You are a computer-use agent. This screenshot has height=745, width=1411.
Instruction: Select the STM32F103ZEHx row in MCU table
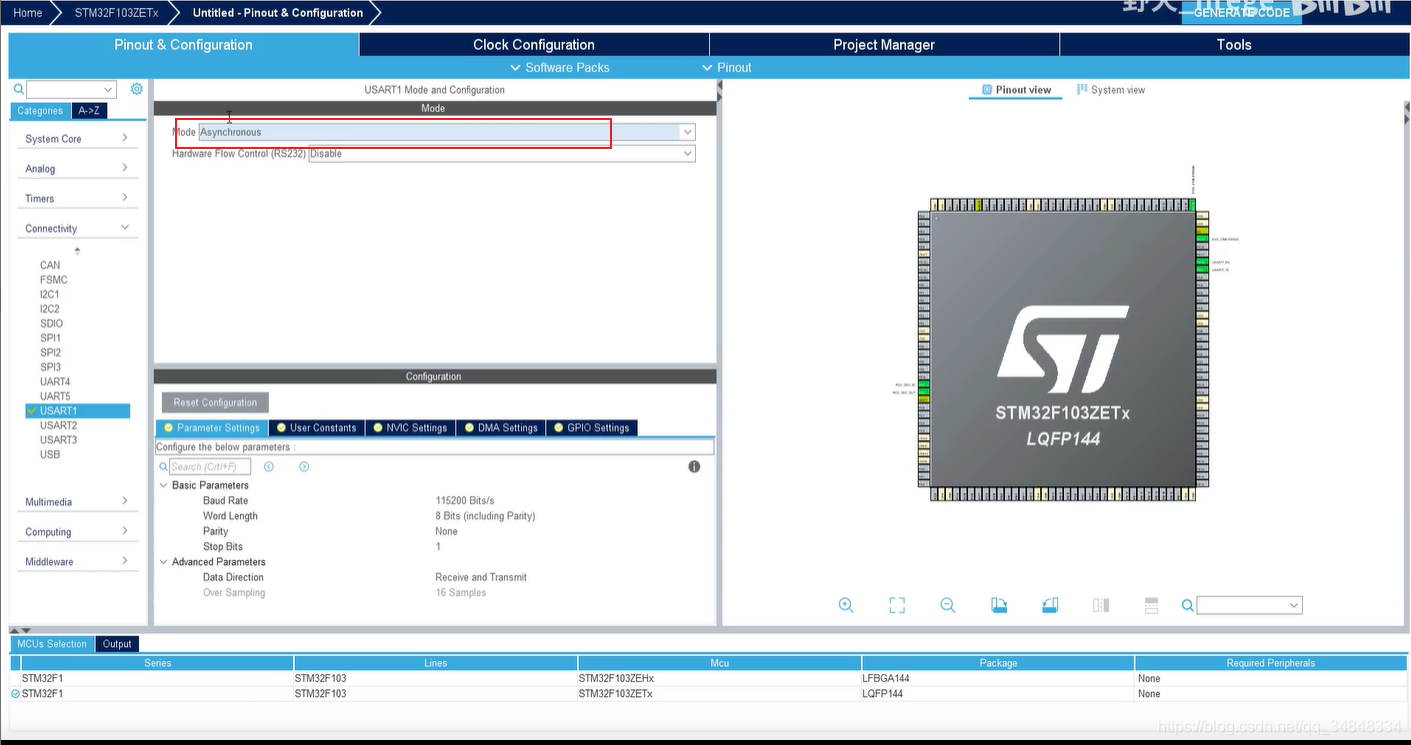pos(708,678)
